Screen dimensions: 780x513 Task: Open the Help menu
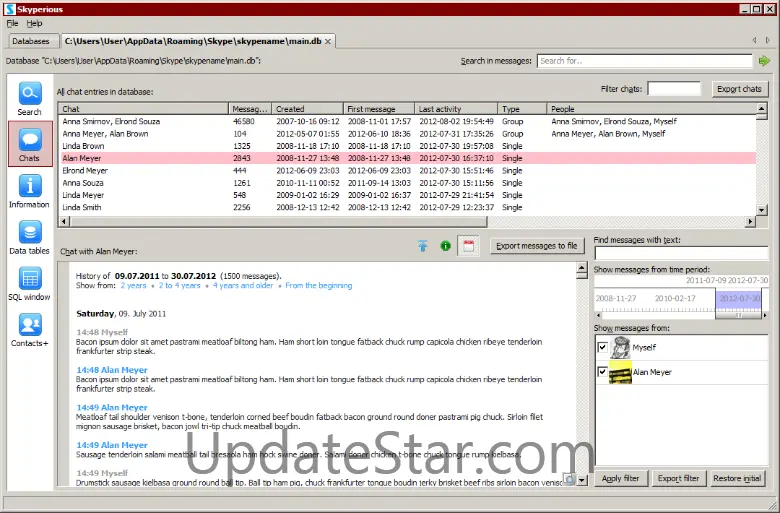tap(34, 23)
